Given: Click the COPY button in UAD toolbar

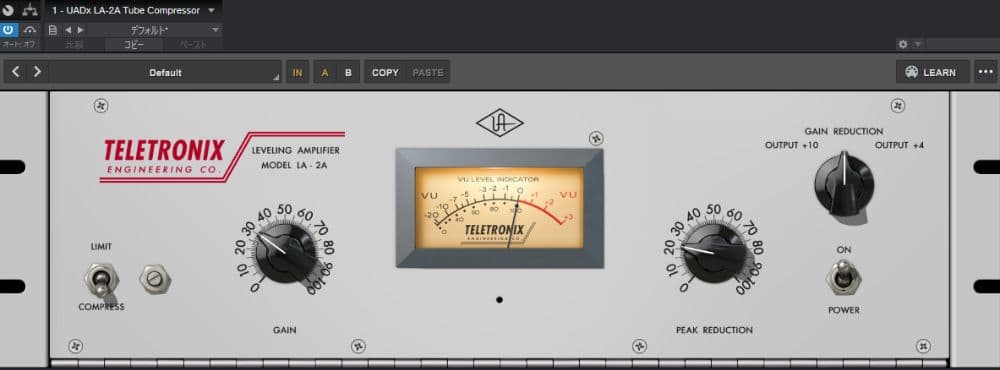Looking at the screenshot, I should tap(385, 72).
